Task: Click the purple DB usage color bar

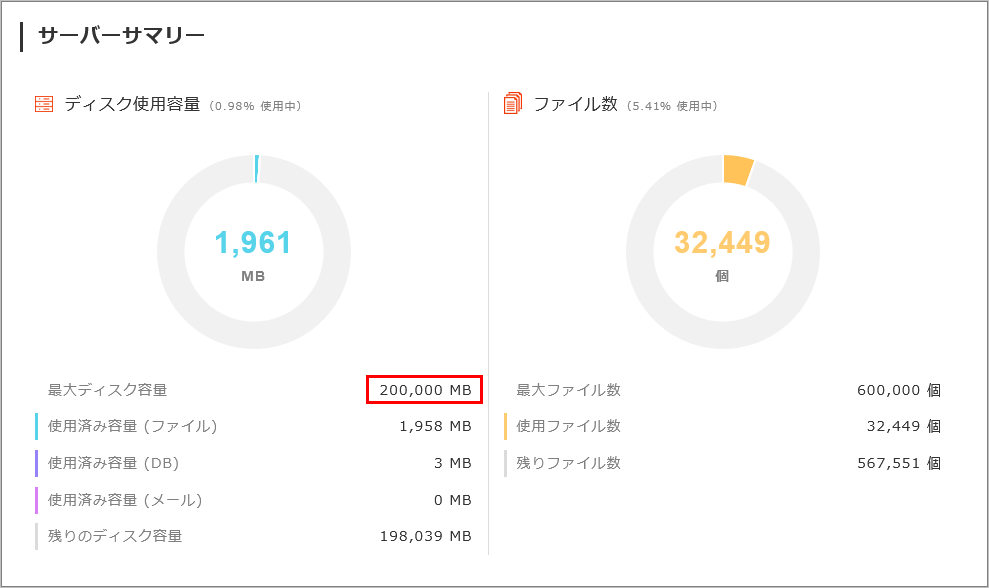Action: tap(37, 463)
